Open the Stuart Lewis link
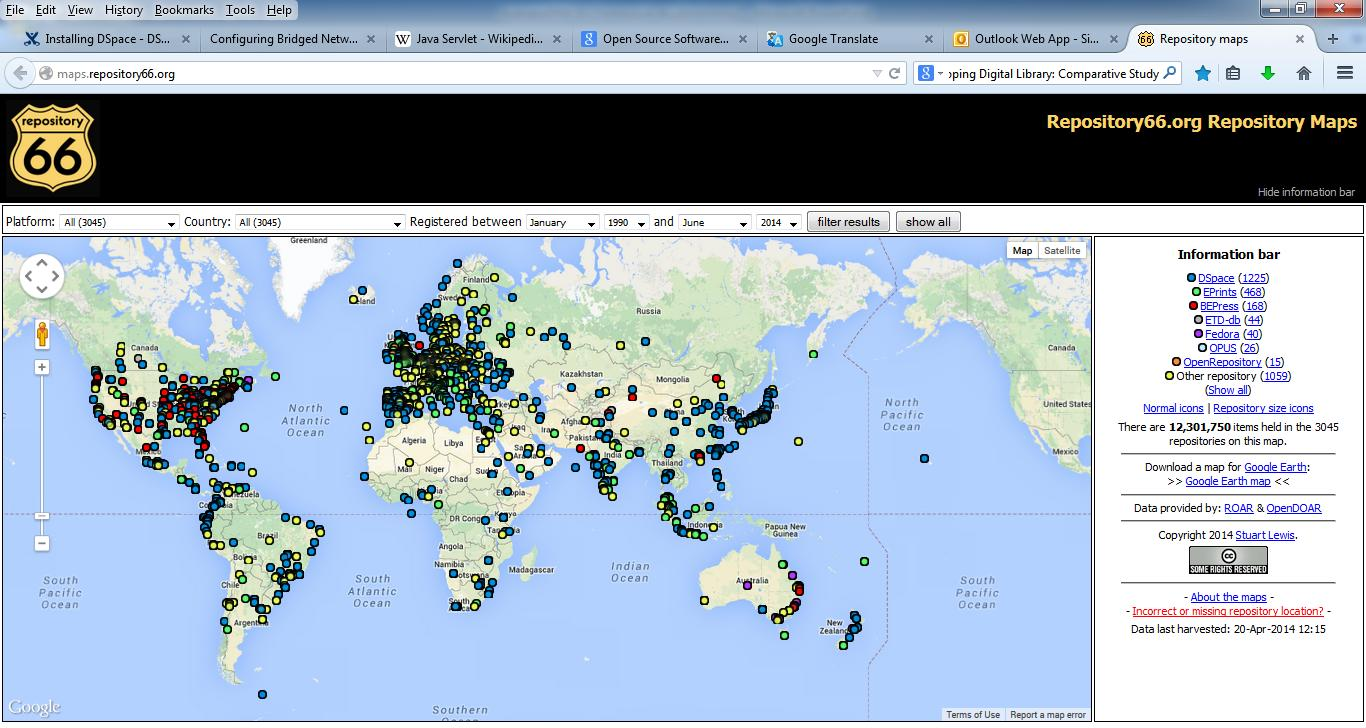The height and width of the screenshot is (728, 1366). [x=1265, y=535]
